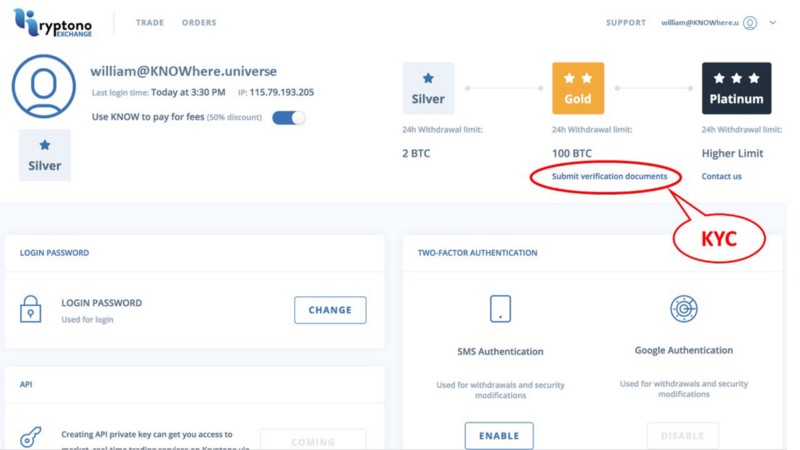This screenshot has height=450, width=800.
Task: Click the william@KNOWhere.u account name in header
Action: [700, 22]
